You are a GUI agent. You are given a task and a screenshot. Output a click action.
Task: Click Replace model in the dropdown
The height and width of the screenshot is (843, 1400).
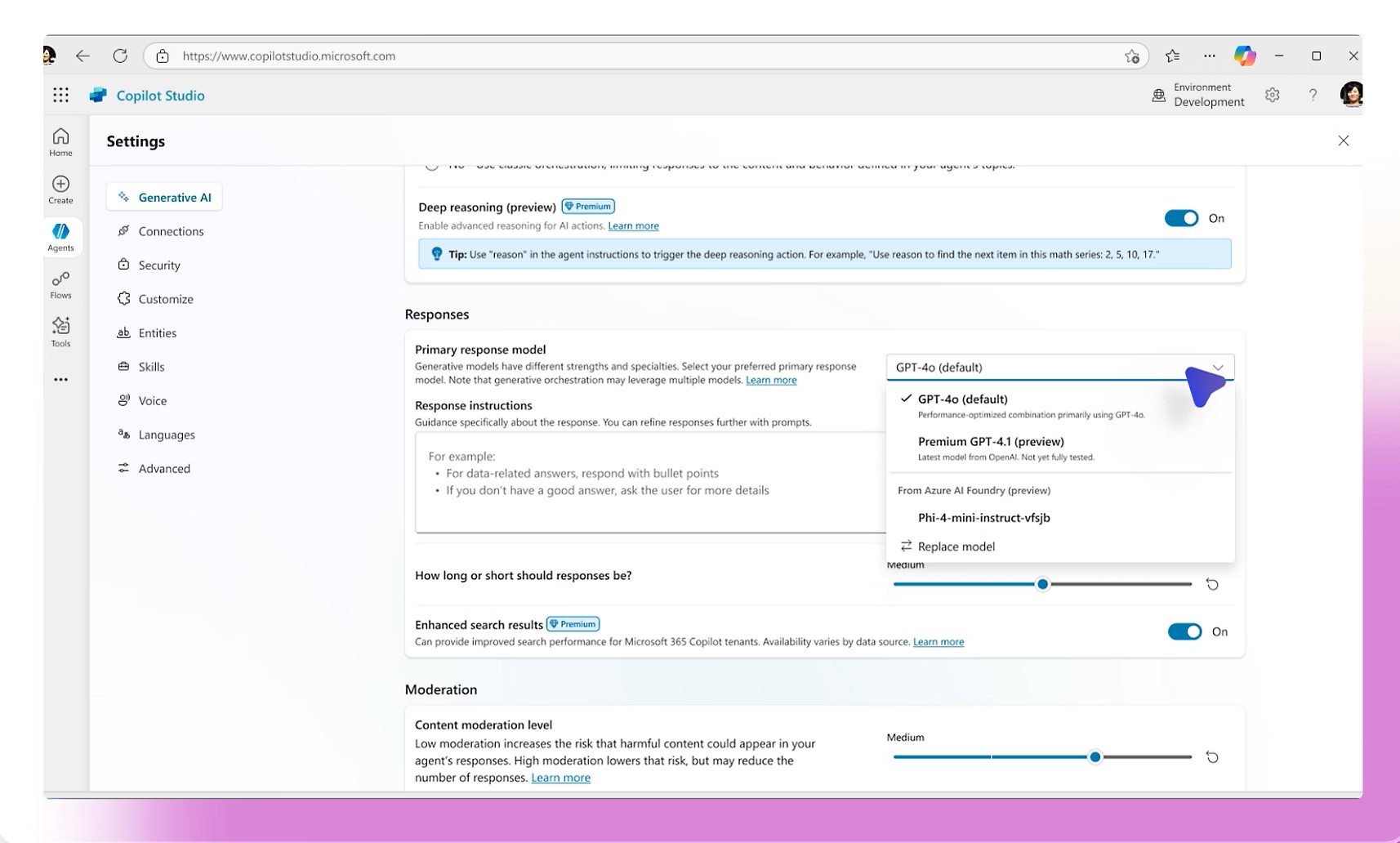(x=956, y=546)
